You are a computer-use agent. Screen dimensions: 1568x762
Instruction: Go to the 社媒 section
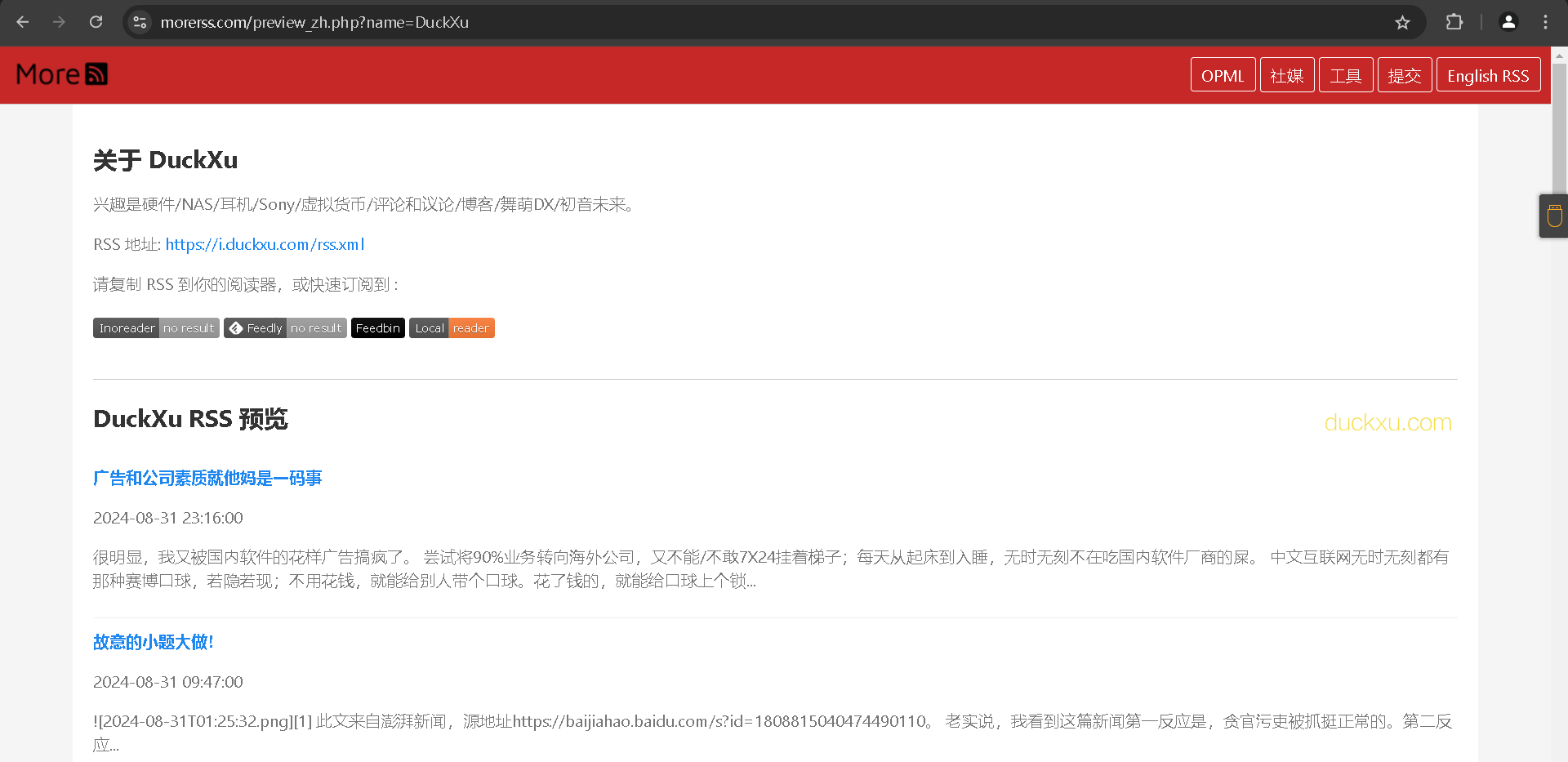click(x=1287, y=75)
